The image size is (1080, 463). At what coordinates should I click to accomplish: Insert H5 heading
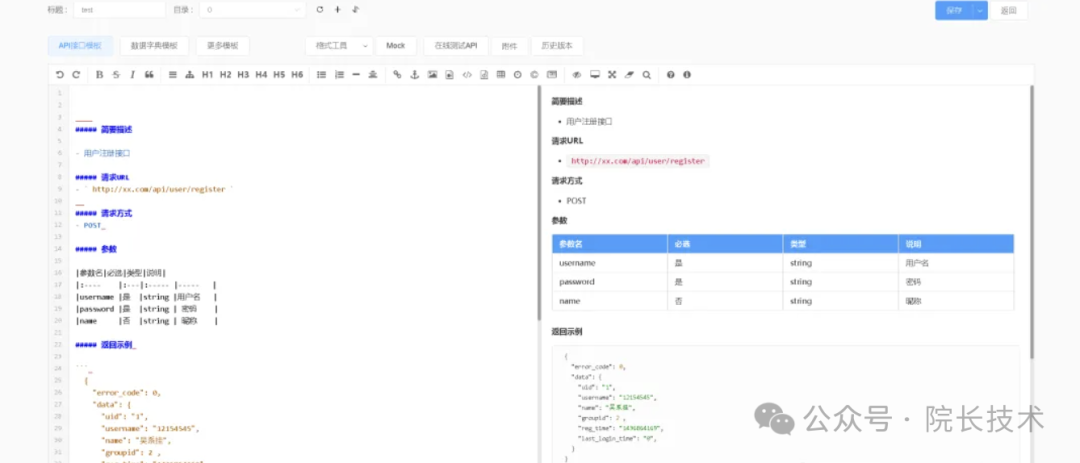(x=279, y=74)
